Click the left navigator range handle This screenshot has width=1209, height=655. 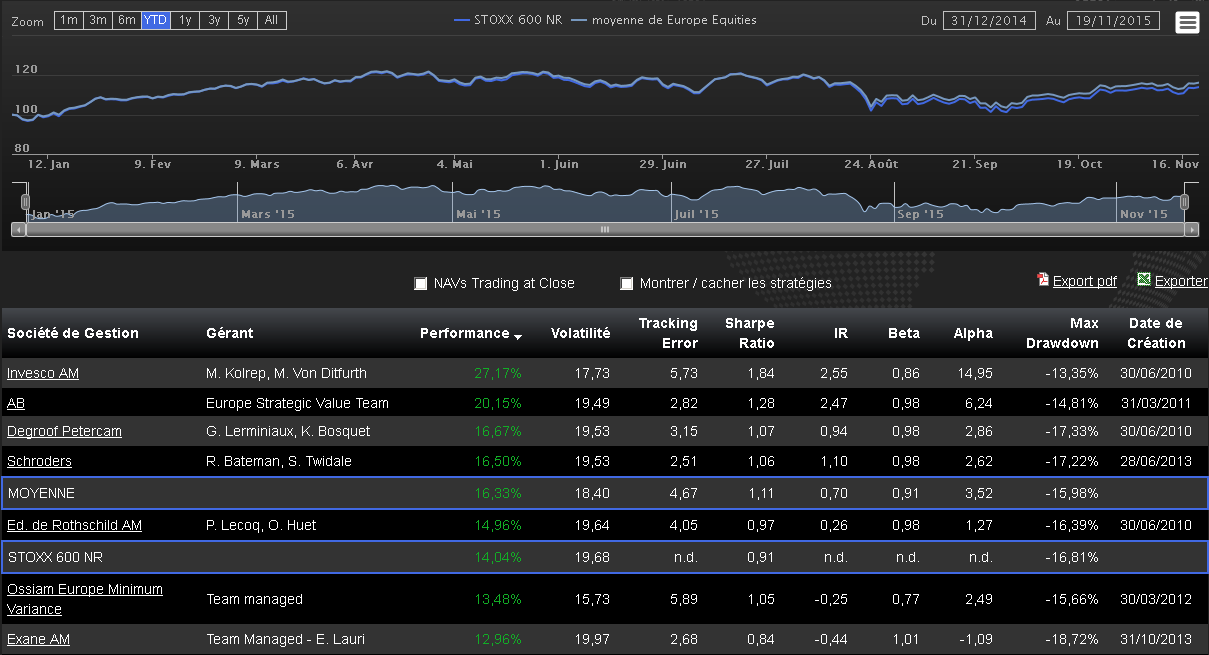tap(27, 202)
